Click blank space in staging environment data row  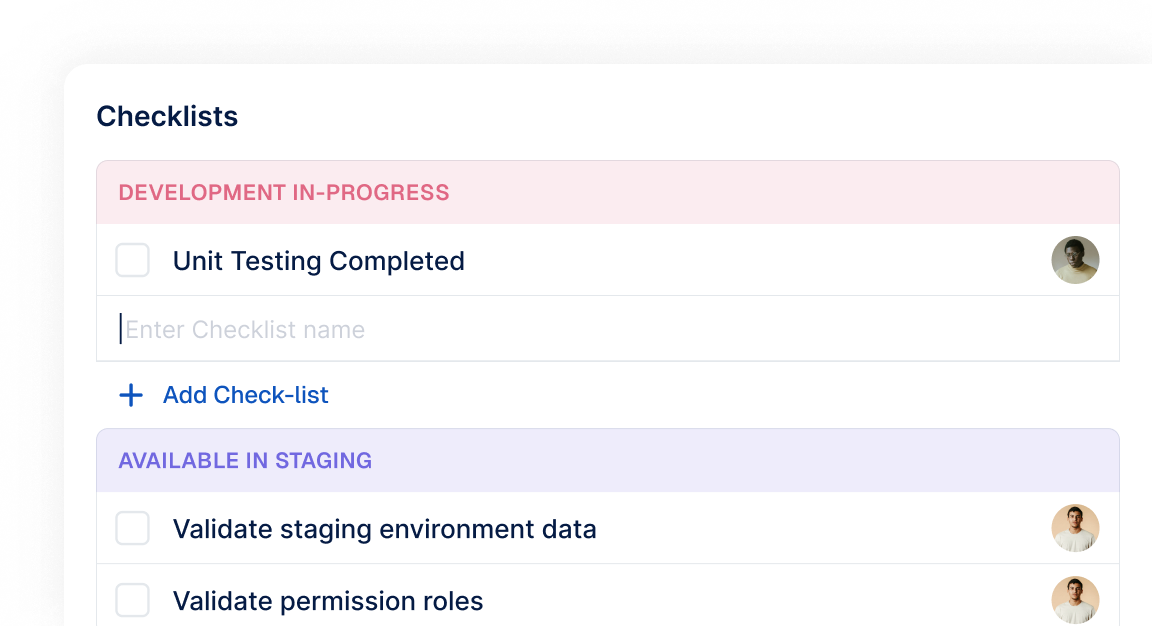[820, 529]
